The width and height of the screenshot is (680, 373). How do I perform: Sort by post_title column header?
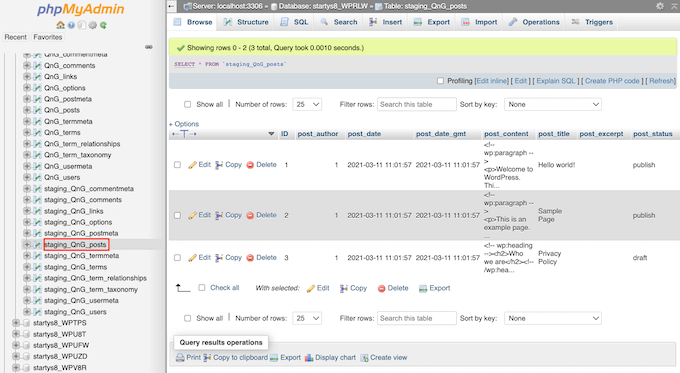tap(554, 134)
